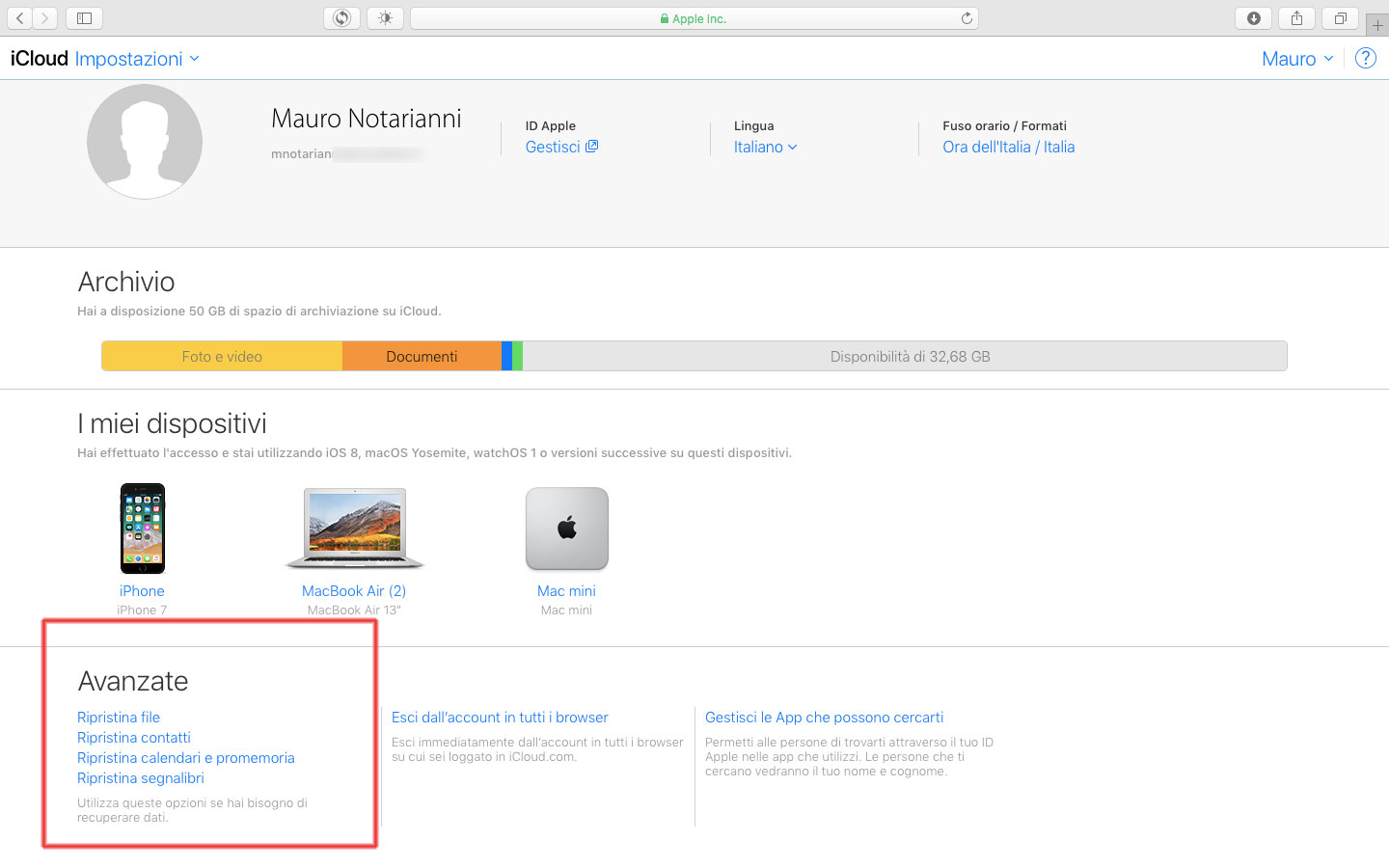Click the Share icon in toolbar
This screenshot has height=868, width=1389.
coord(1296,18)
